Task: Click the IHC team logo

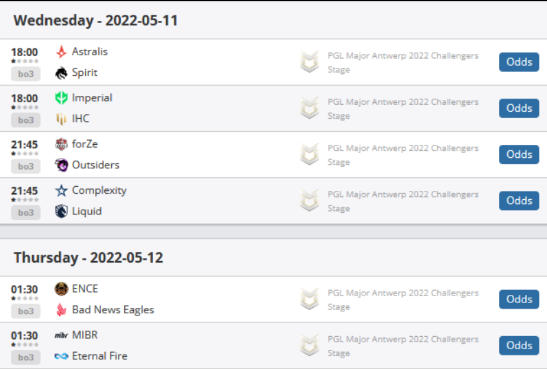Action: coord(61,119)
